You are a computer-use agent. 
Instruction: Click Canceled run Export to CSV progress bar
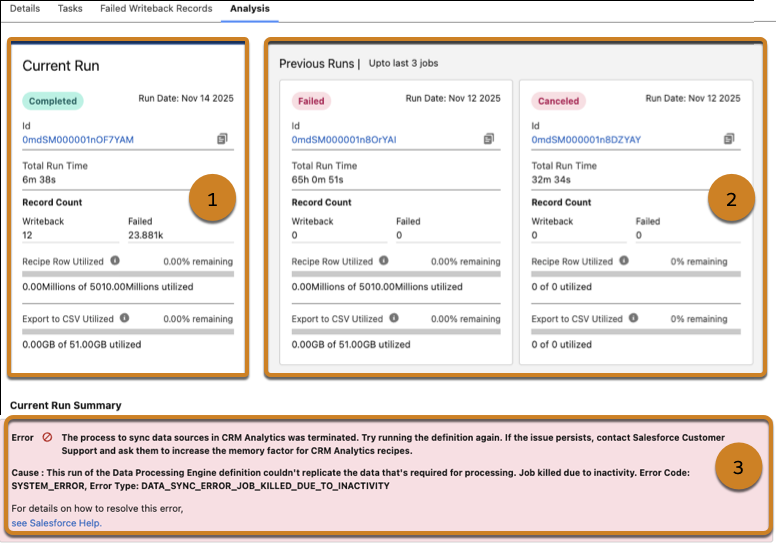tap(636, 332)
